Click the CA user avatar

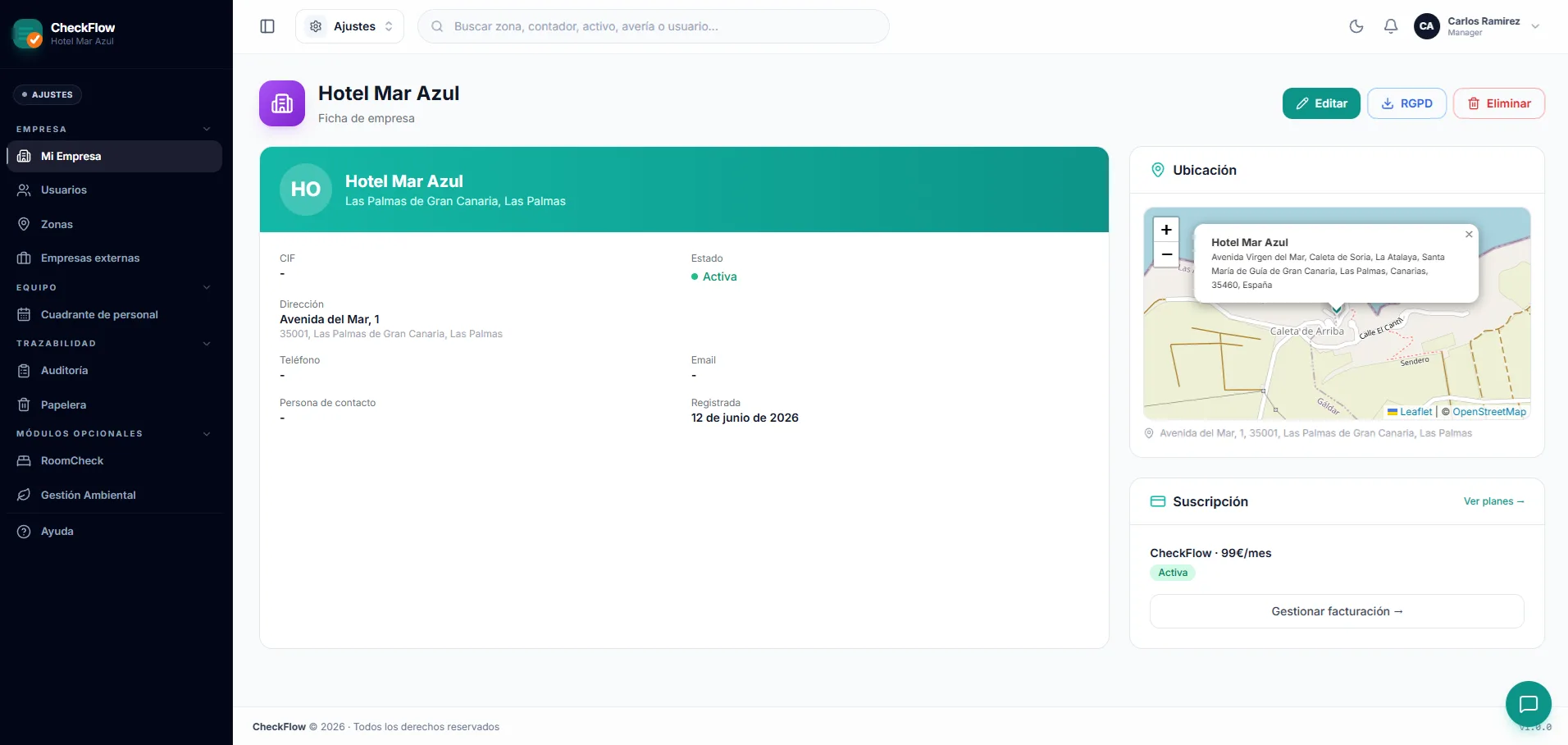pos(1427,26)
